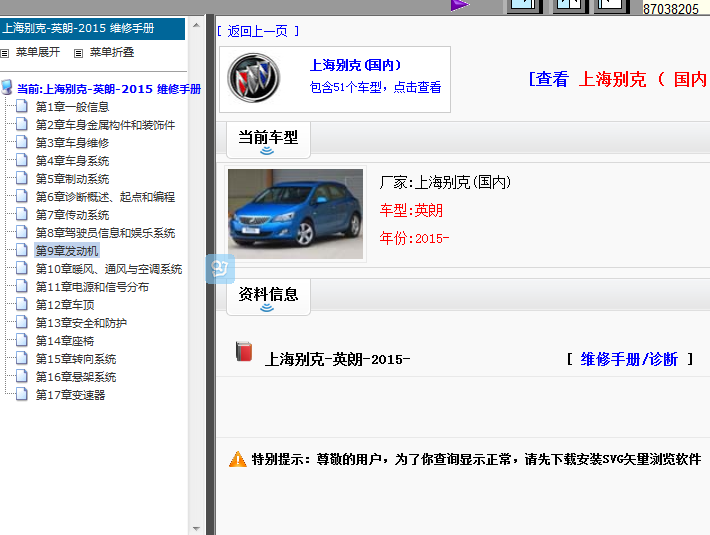Click the page icon for 第5章制动系统
Image resolution: width=710 pixels, height=535 pixels.
(x=22, y=178)
